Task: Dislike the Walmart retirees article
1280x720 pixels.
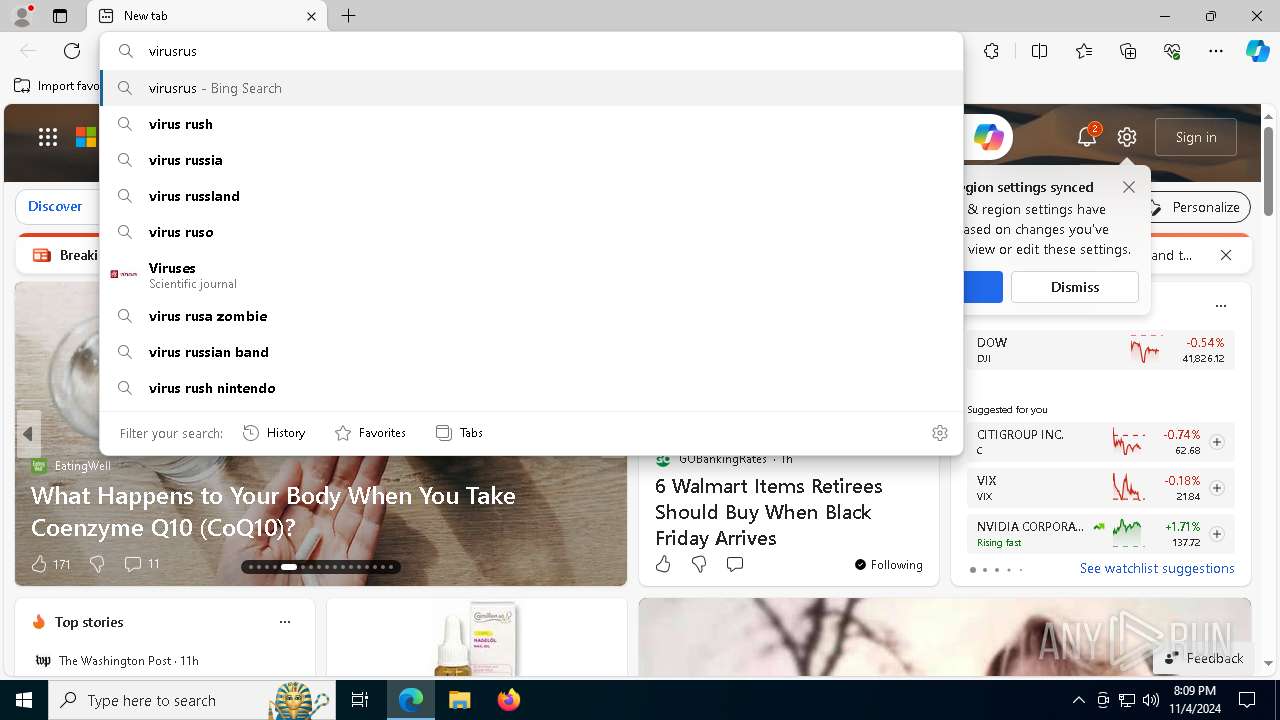Action: point(699,565)
